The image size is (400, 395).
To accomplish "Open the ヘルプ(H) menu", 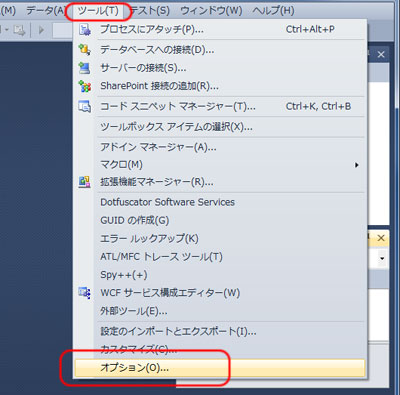I will coord(273,11).
